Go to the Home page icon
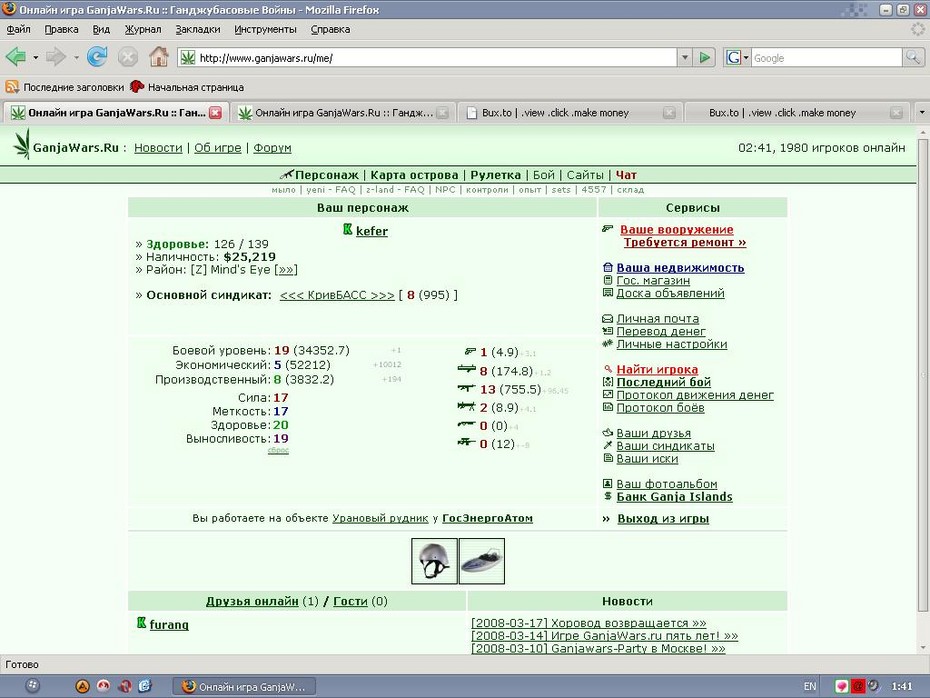This screenshot has height=698, width=930. [158, 58]
